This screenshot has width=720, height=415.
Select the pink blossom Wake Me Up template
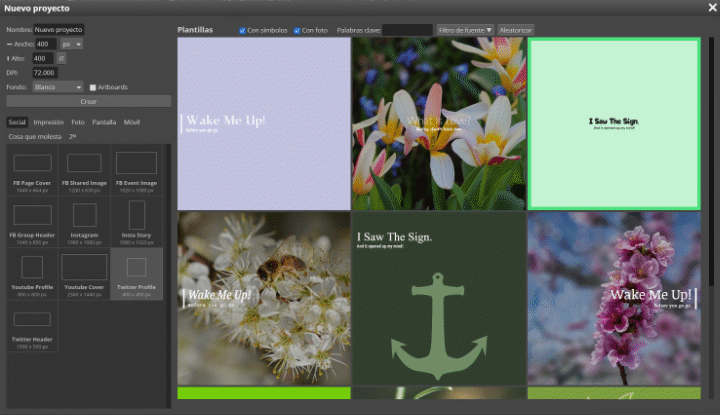click(614, 298)
